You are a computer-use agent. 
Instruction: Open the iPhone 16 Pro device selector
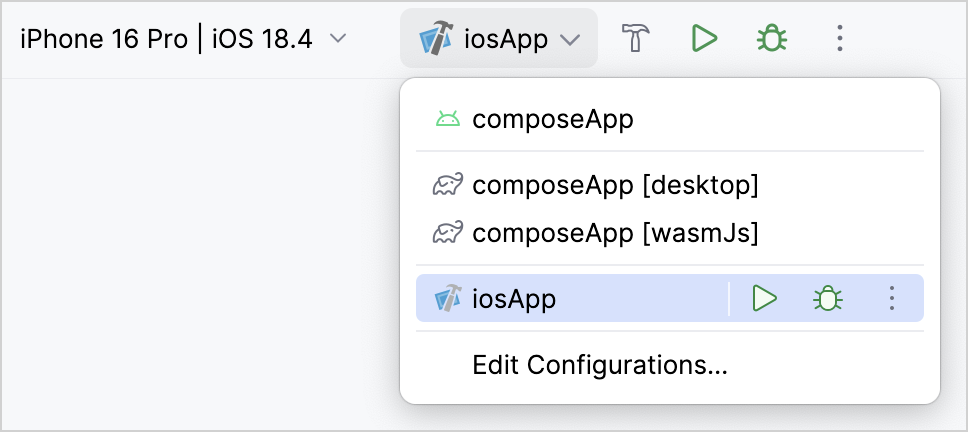(x=166, y=39)
